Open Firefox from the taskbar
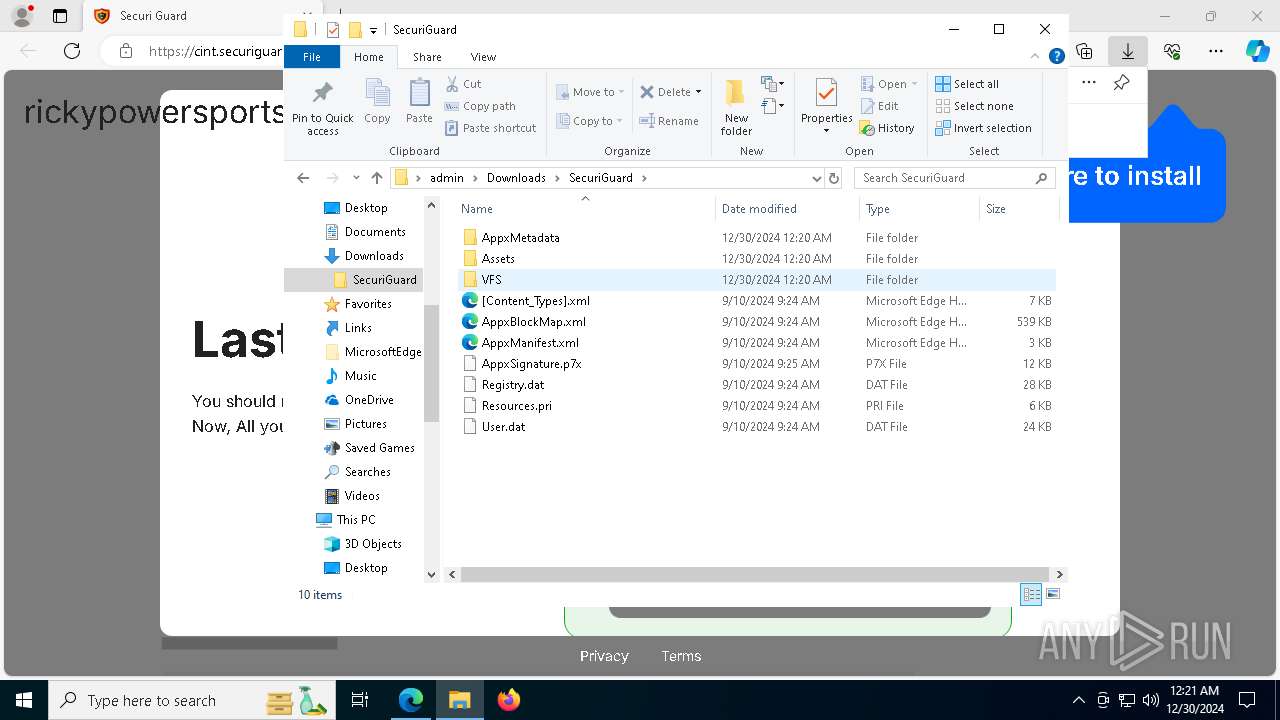Image resolution: width=1280 pixels, height=720 pixels. 509,700
